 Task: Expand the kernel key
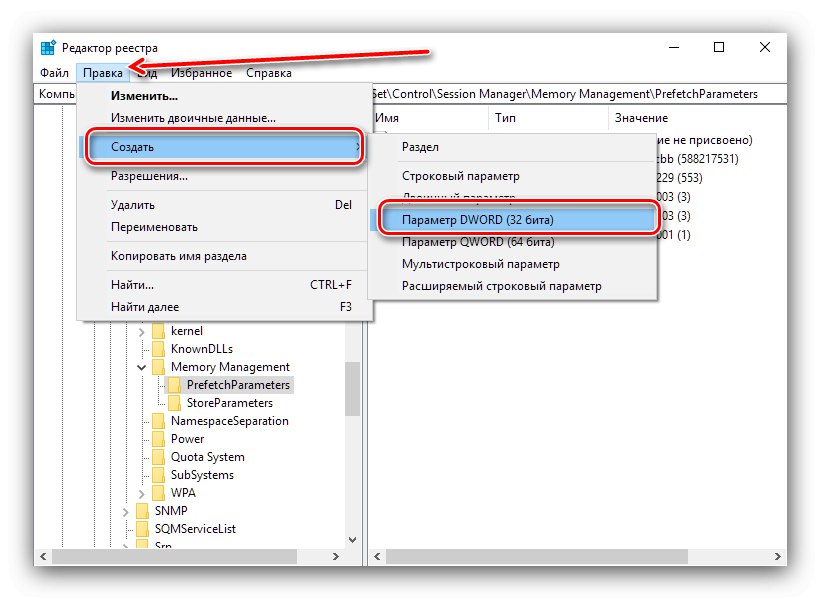[x=141, y=331]
